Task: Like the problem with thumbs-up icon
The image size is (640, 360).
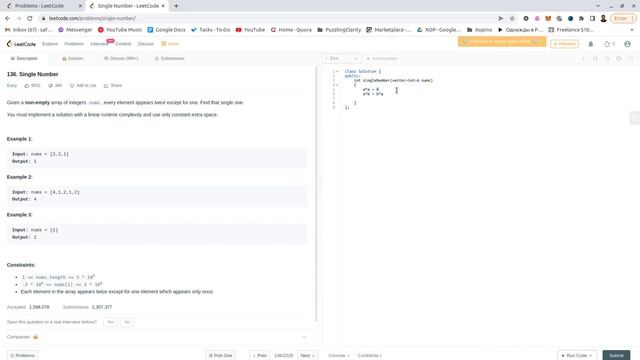Action: tap(27, 85)
